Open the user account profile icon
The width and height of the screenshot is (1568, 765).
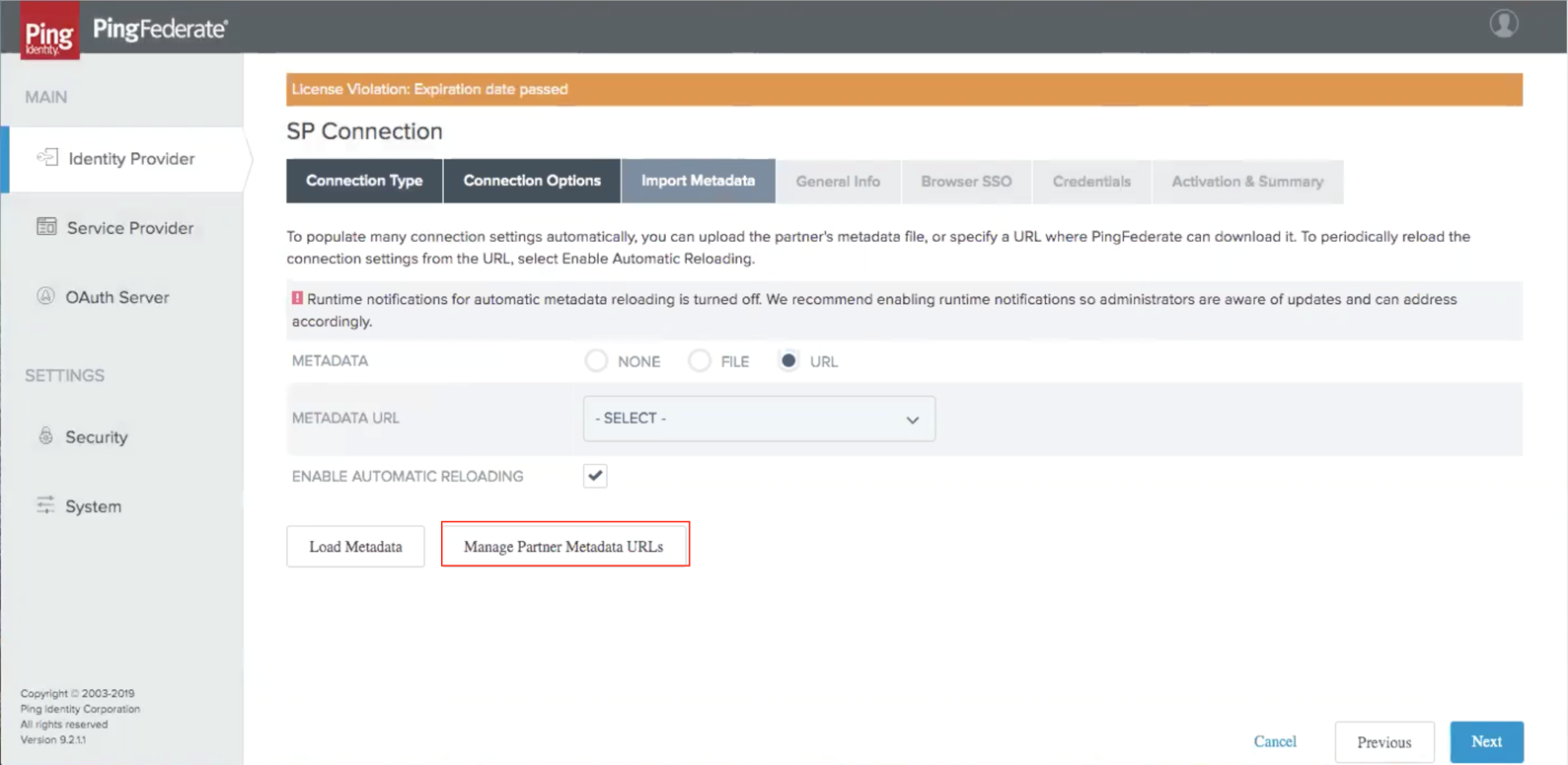click(x=1503, y=24)
